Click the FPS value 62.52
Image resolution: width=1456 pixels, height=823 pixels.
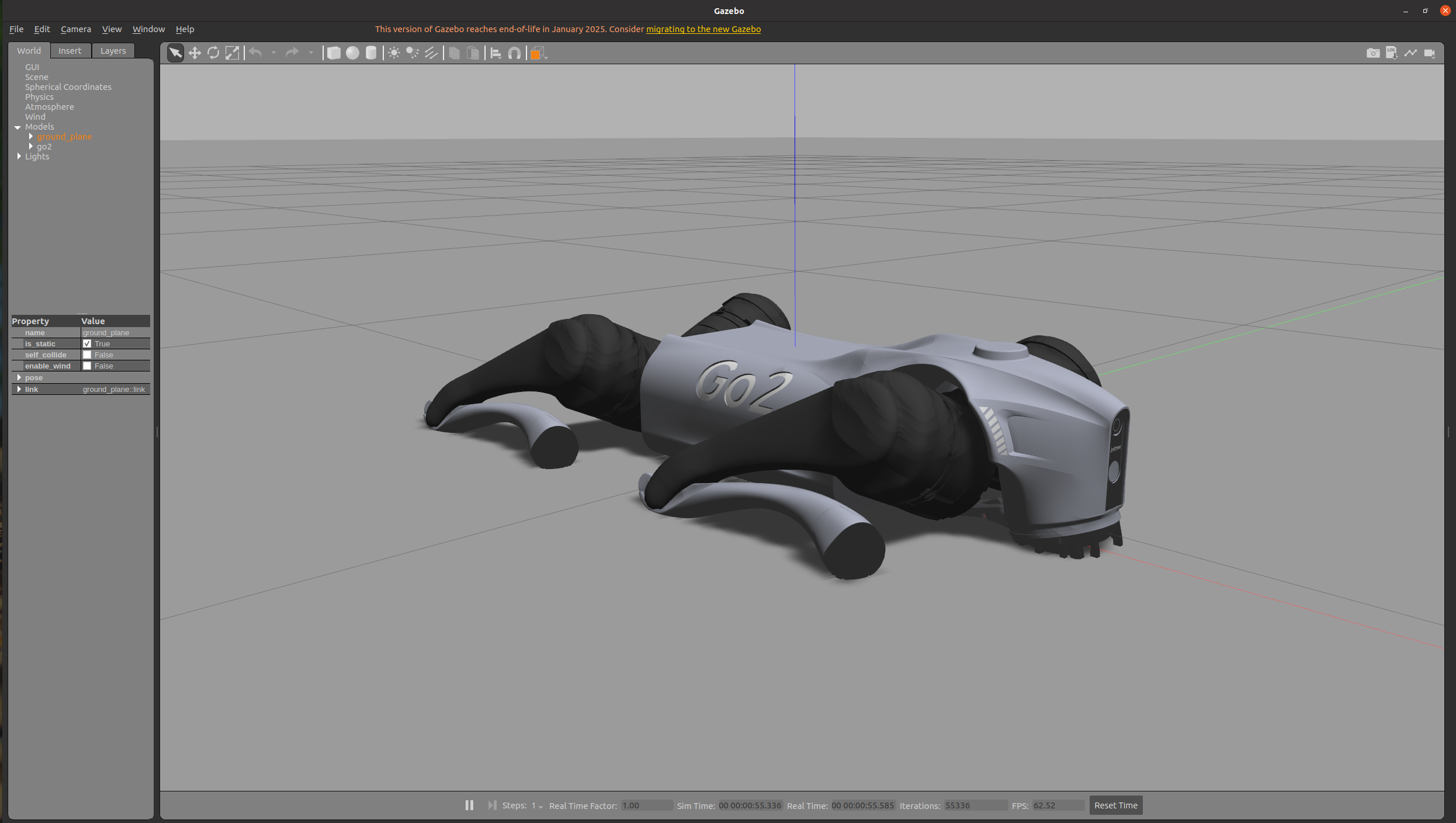1058,805
